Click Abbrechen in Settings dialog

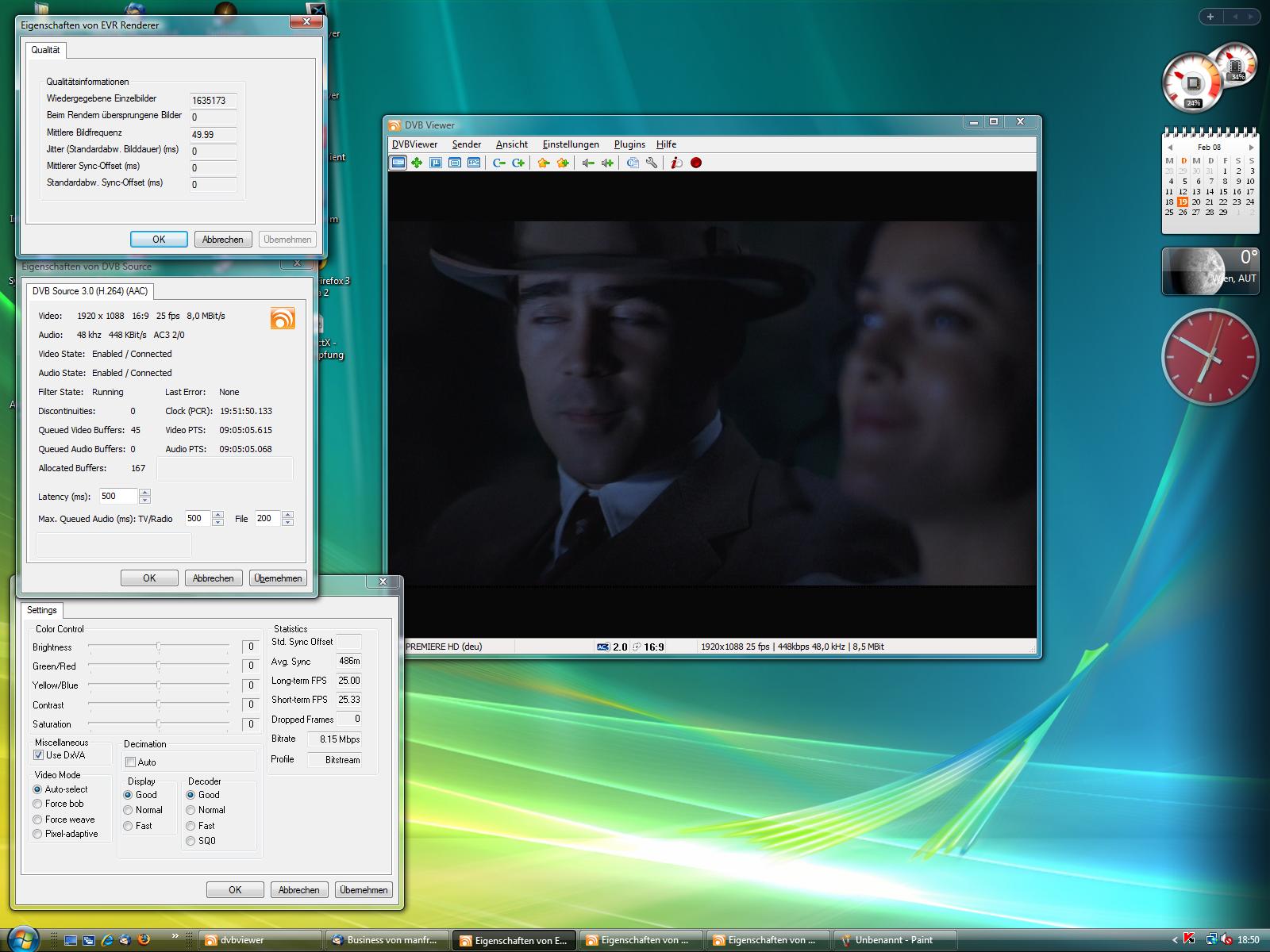pos(299,890)
